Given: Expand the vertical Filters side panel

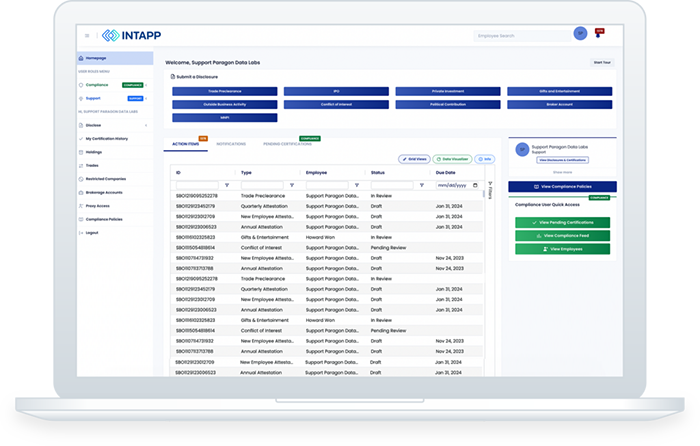Looking at the screenshot, I should tap(490, 190).
